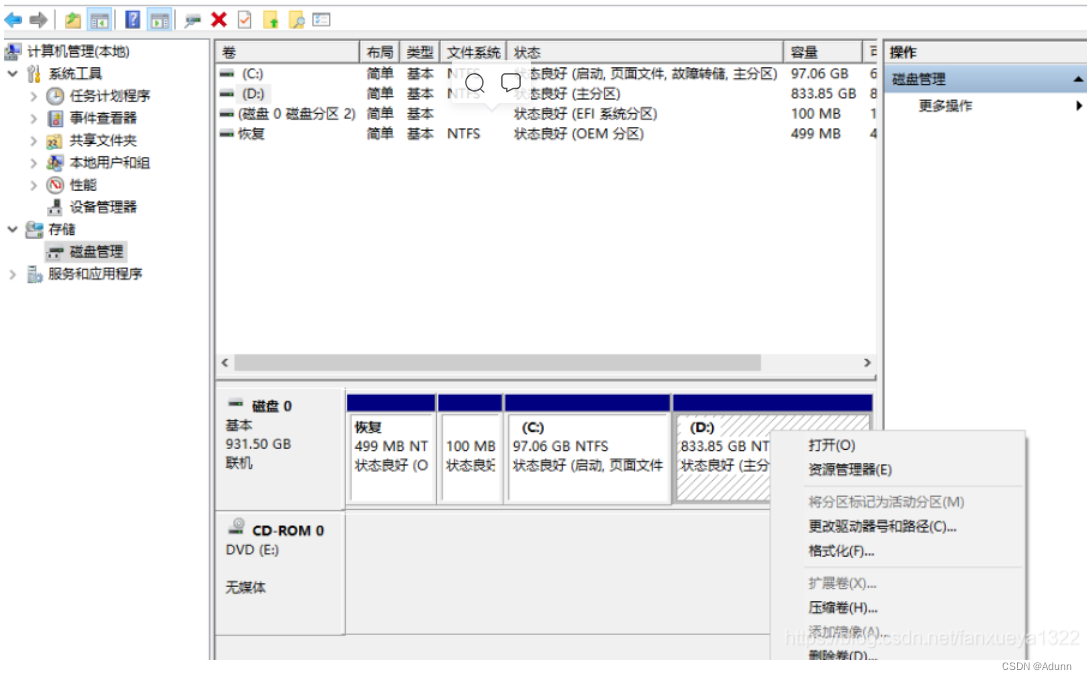The image size is (1087, 680).
Task: Select the 磁盘 0 磁盘分区 2 volume row
Action: tap(546, 113)
